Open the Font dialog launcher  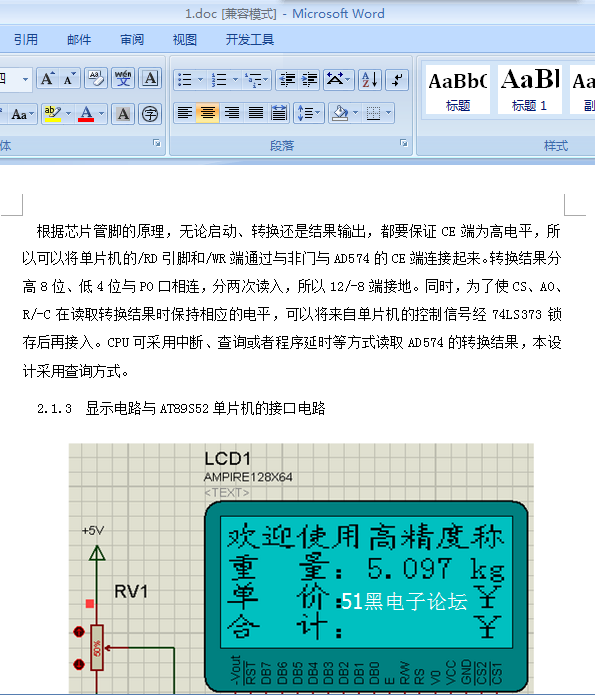point(157,143)
